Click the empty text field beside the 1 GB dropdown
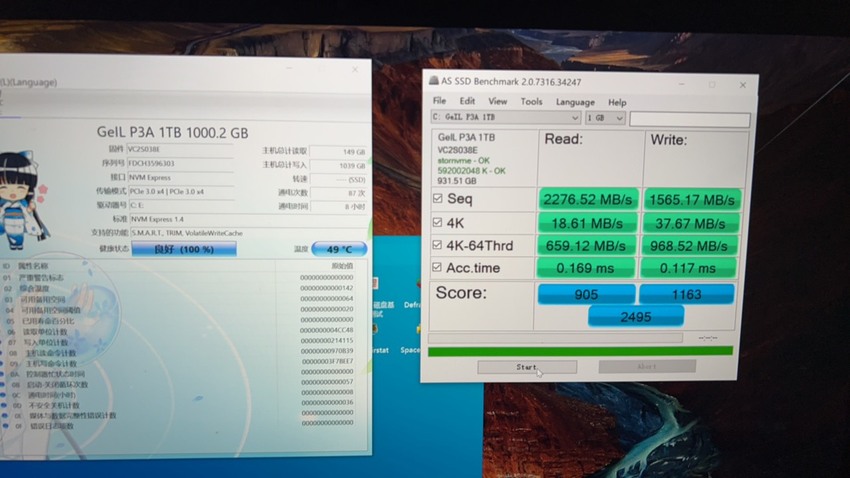This screenshot has height=478, width=850. pos(690,119)
